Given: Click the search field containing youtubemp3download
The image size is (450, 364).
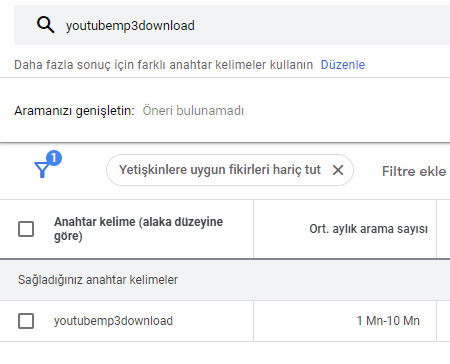Looking at the screenshot, I should [x=232, y=25].
